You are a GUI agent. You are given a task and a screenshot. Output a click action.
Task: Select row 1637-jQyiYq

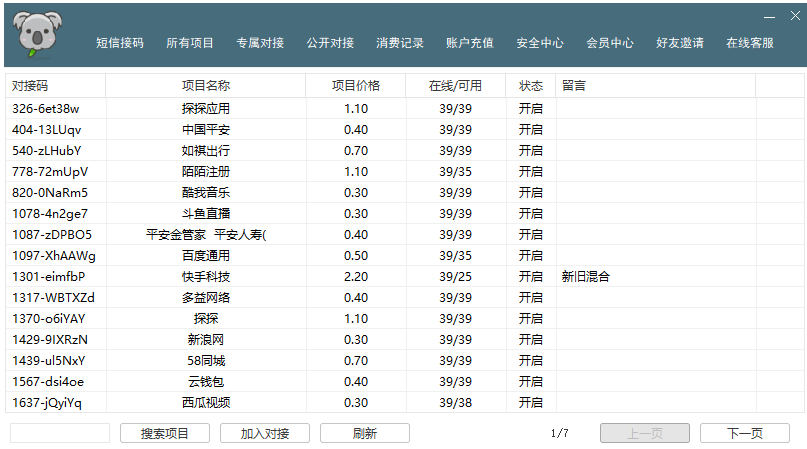point(405,403)
